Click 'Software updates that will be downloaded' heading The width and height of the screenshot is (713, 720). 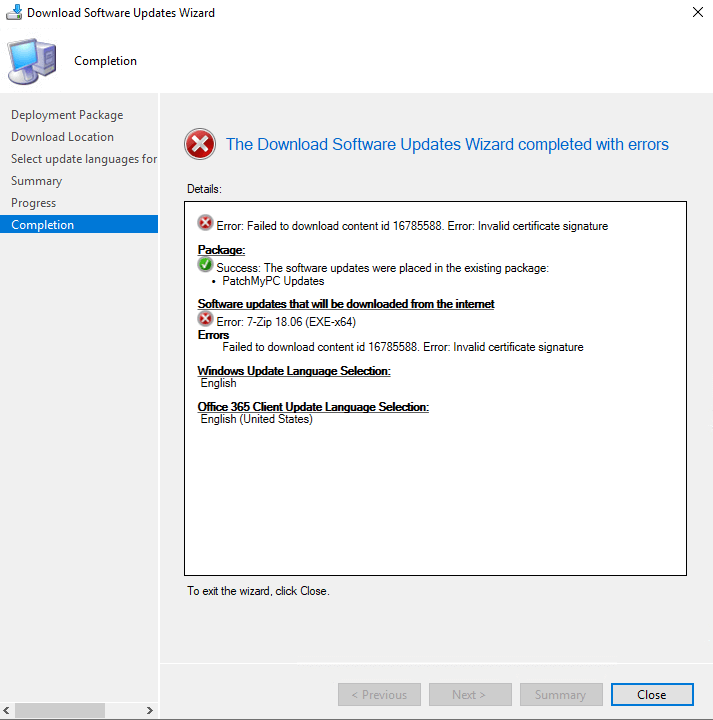click(x=346, y=304)
